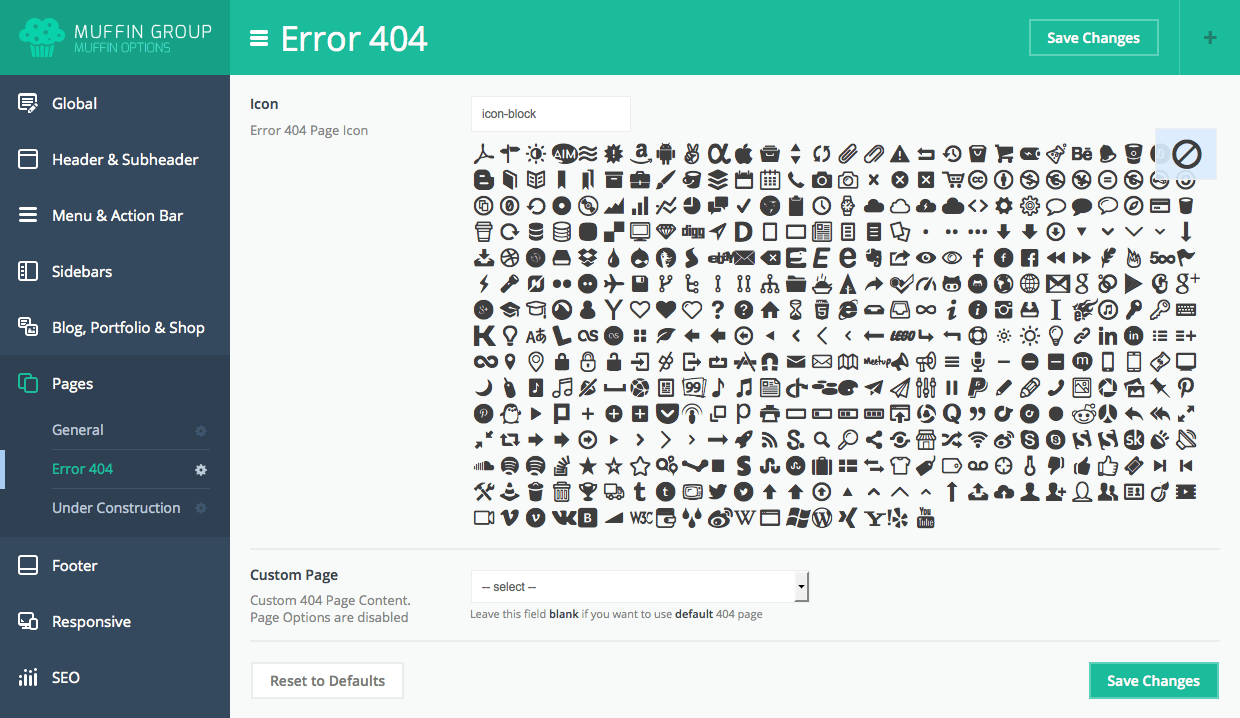Select the horseshoe magnet icon
1240x718 pixels.
pyautogui.click(x=769, y=362)
